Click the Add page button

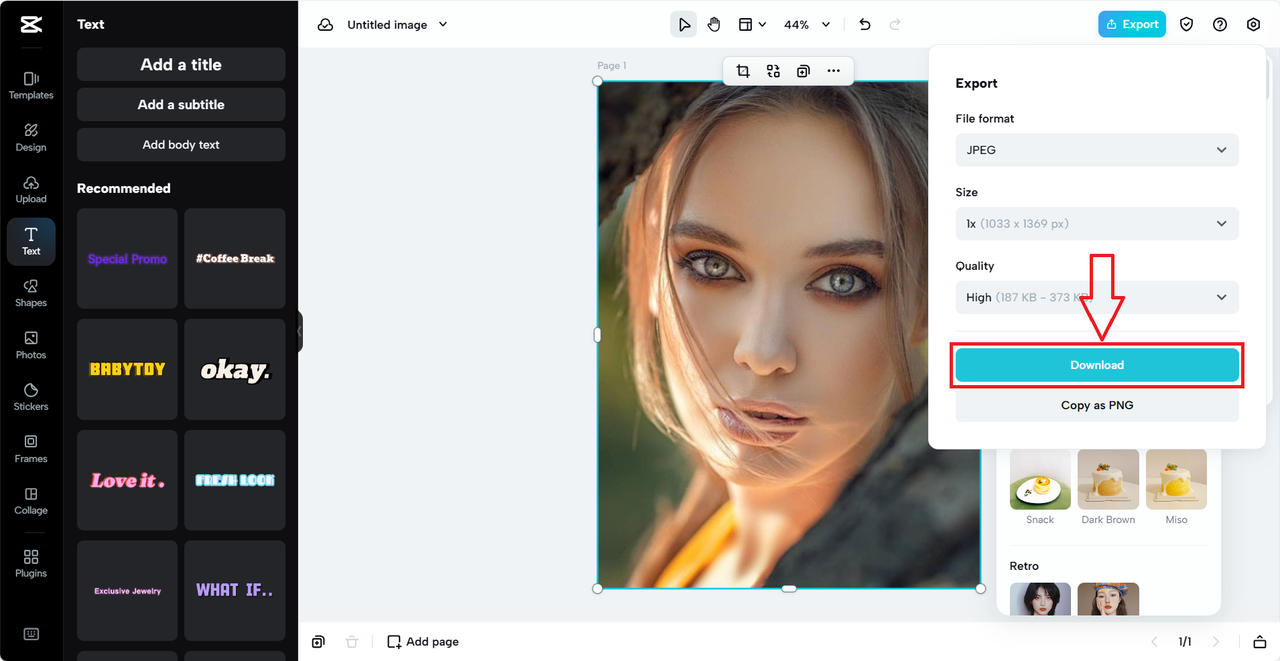(x=423, y=642)
